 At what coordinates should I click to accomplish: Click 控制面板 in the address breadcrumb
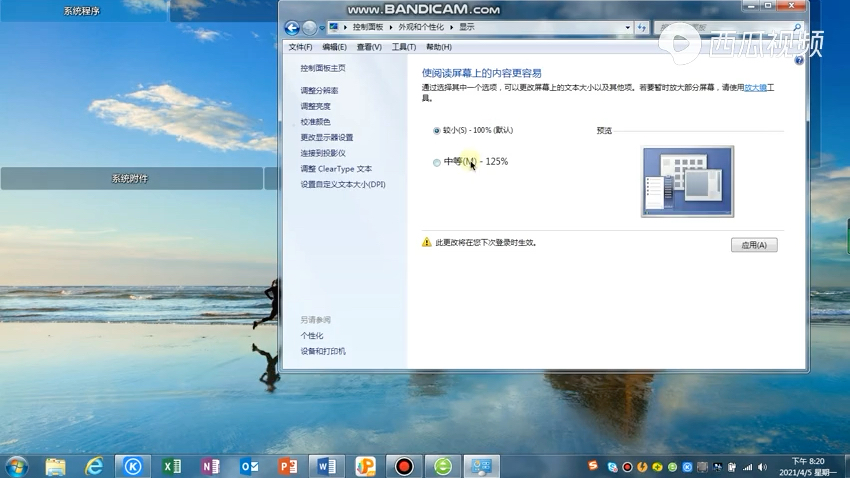click(x=368, y=27)
